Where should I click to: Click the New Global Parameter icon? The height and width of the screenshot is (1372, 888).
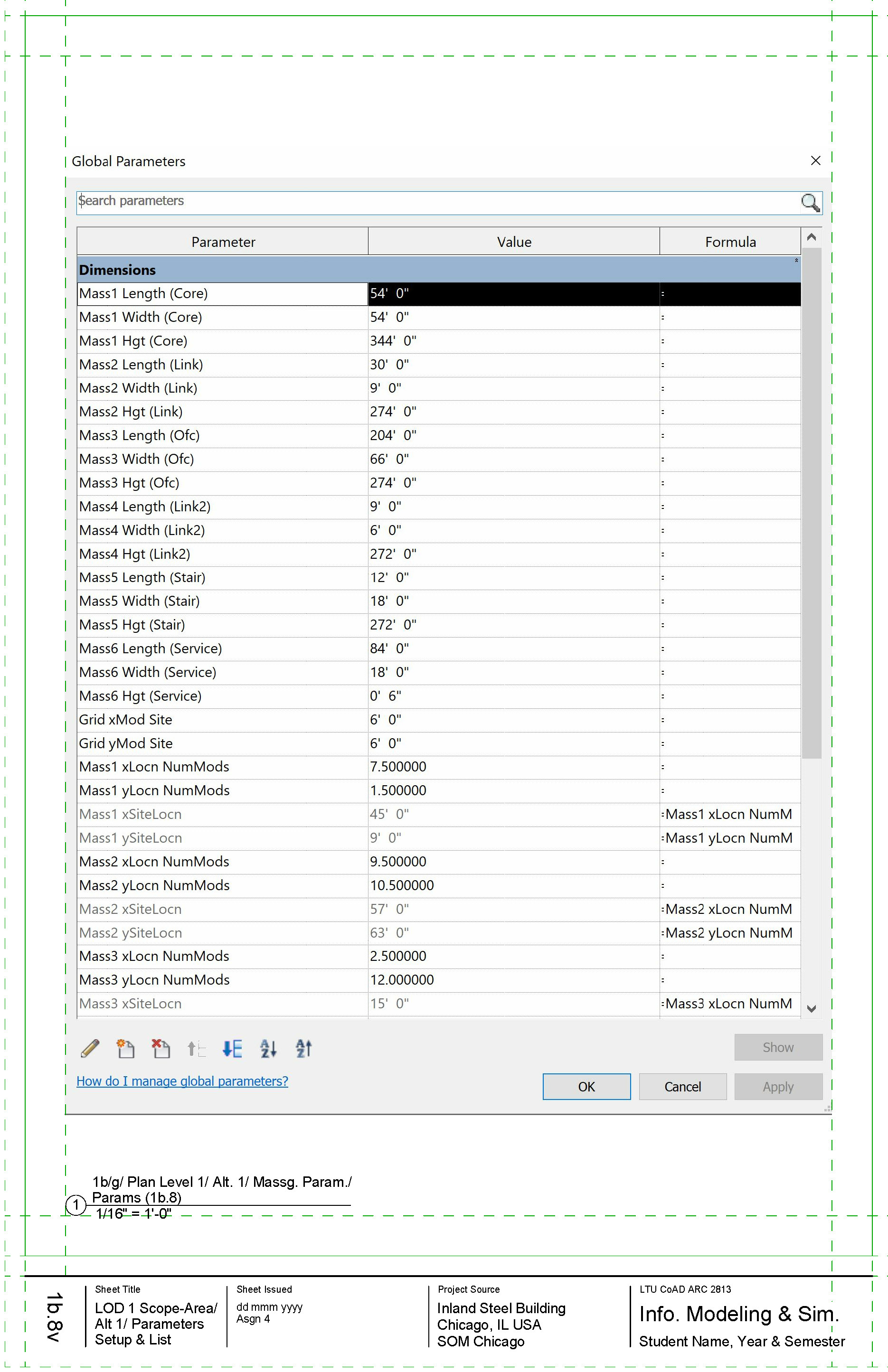tap(125, 1049)
